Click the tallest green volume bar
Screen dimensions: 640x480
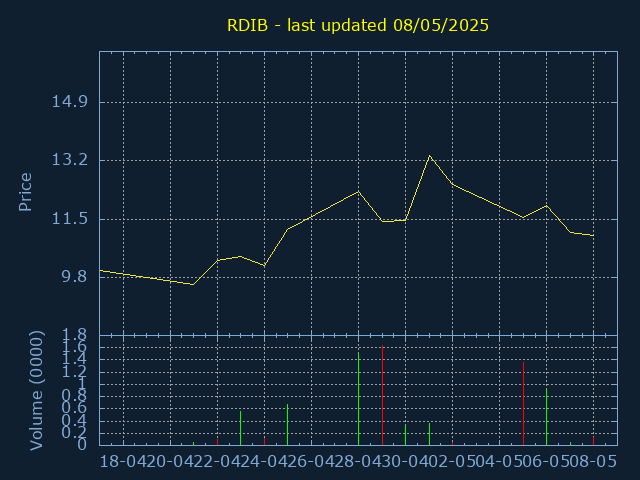(358, 399)
